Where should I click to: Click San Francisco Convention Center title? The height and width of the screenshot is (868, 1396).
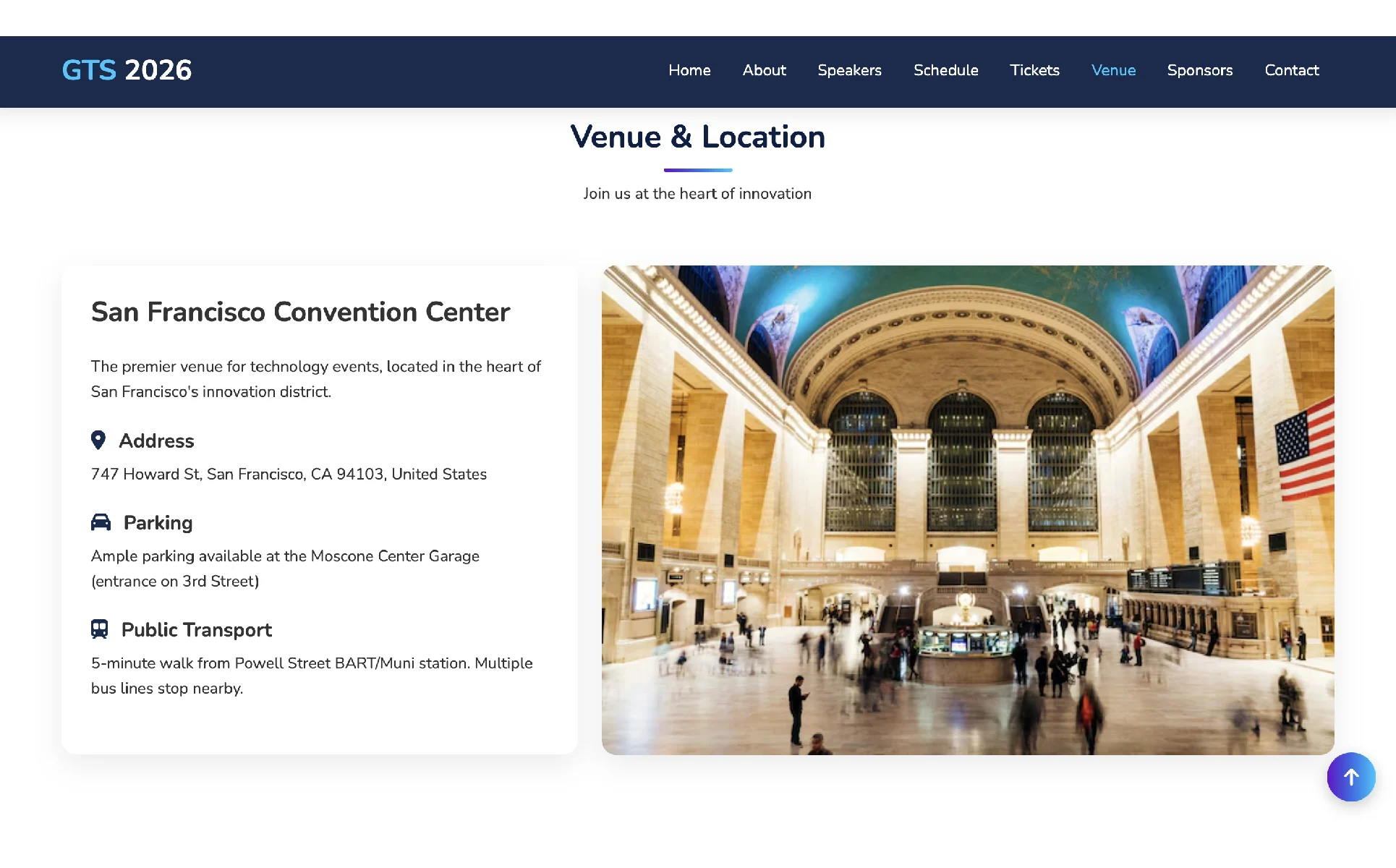[x=300, y=312]
